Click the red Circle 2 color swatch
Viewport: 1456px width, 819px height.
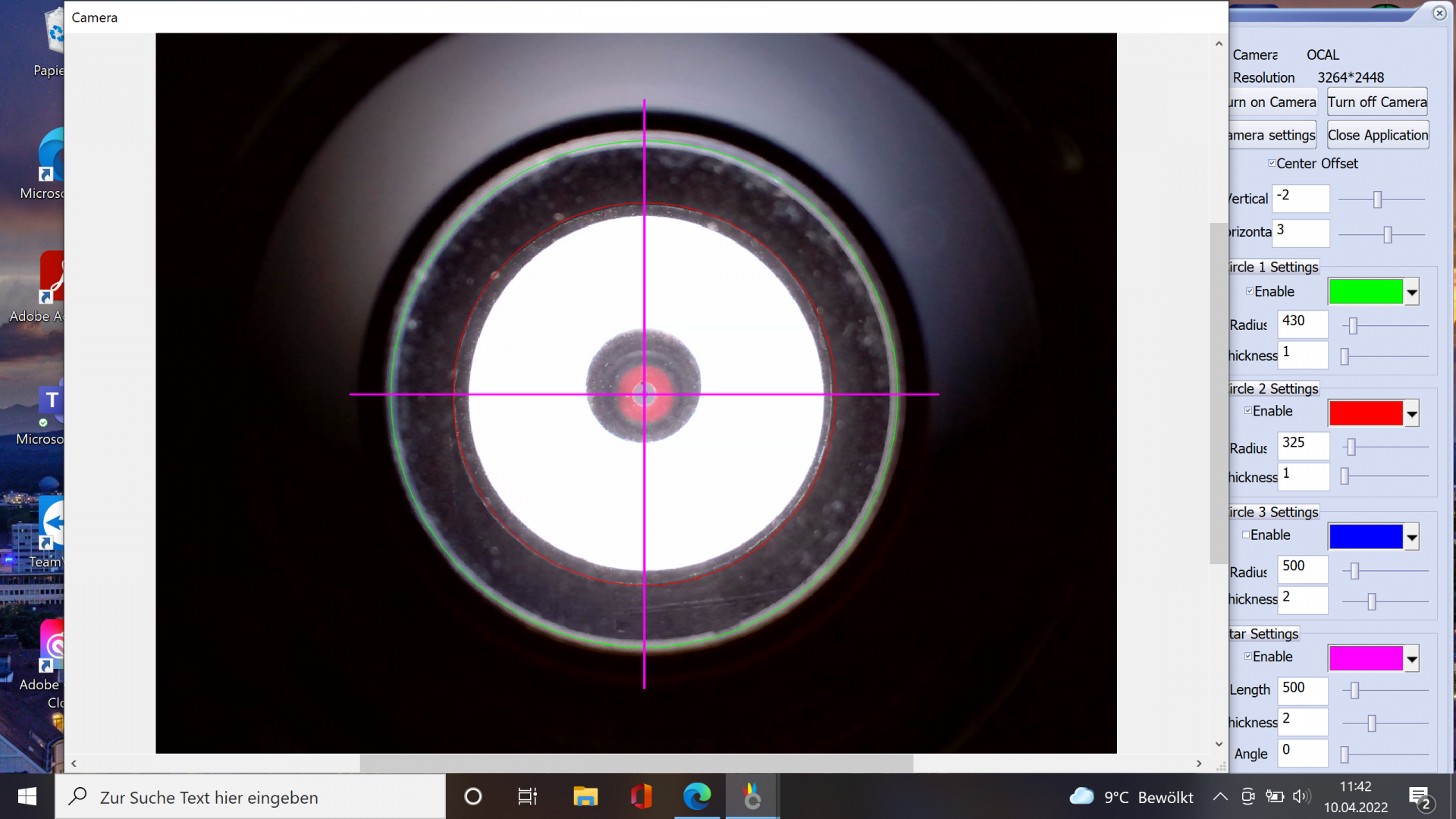point(1366,414)
